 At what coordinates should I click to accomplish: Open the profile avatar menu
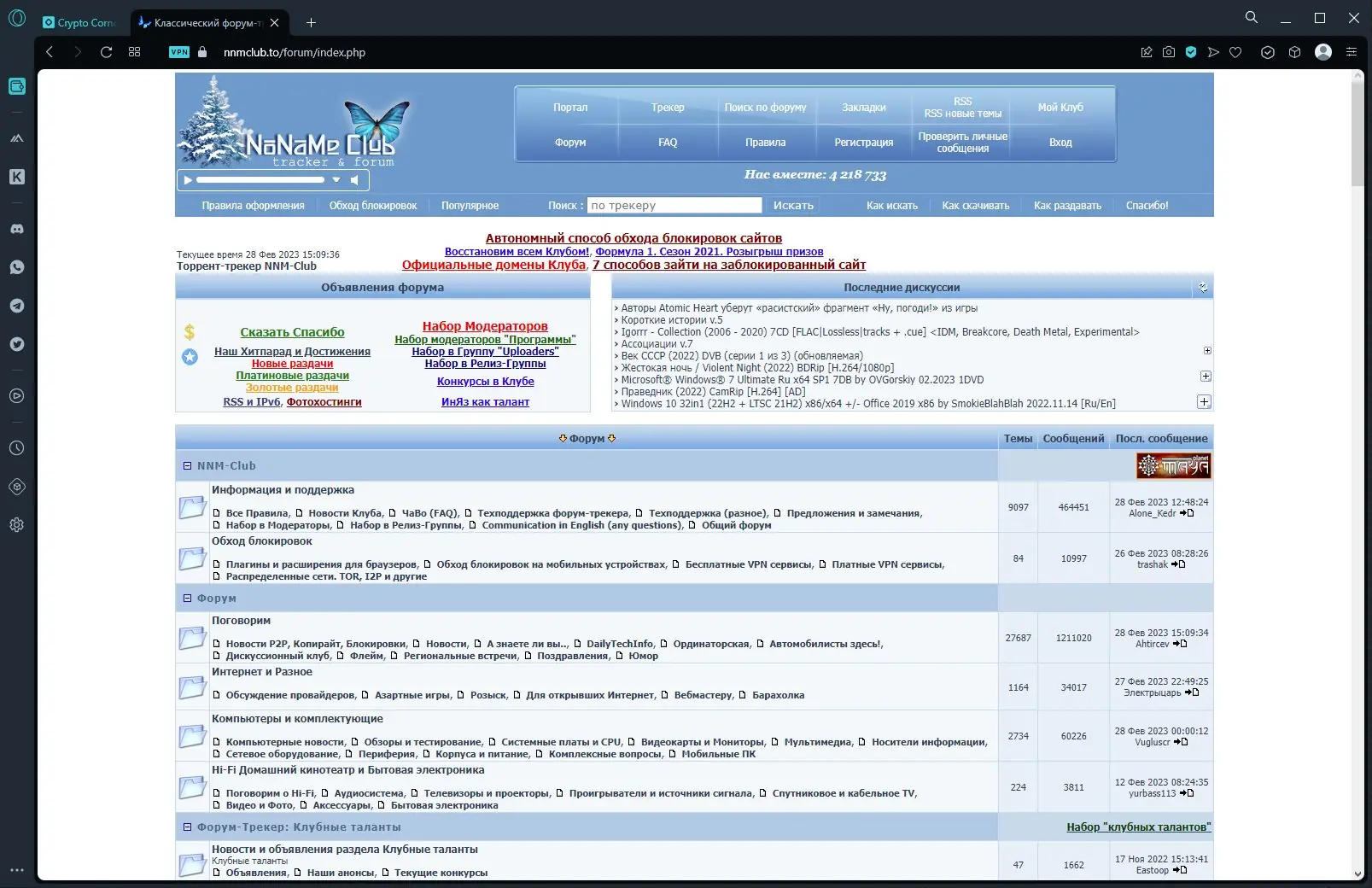[1323, 52]
